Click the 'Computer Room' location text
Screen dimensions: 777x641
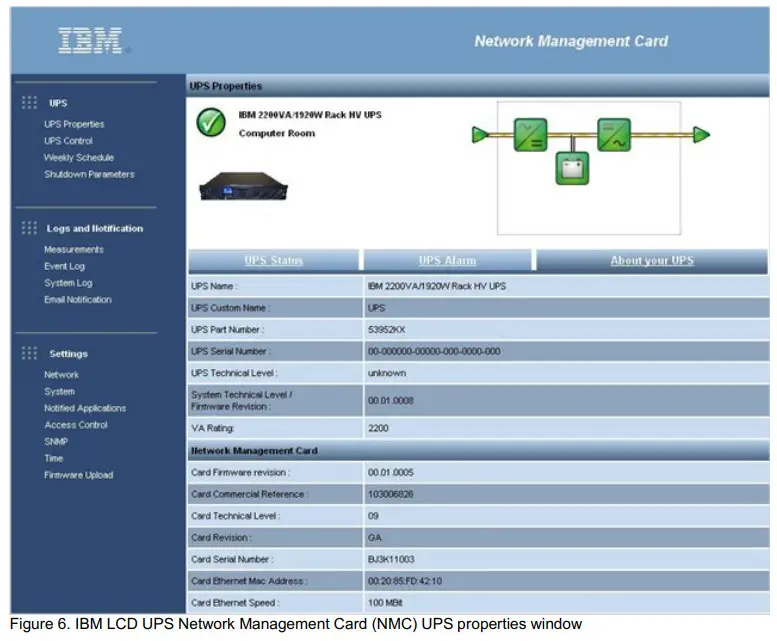click(x=277, y=133)
